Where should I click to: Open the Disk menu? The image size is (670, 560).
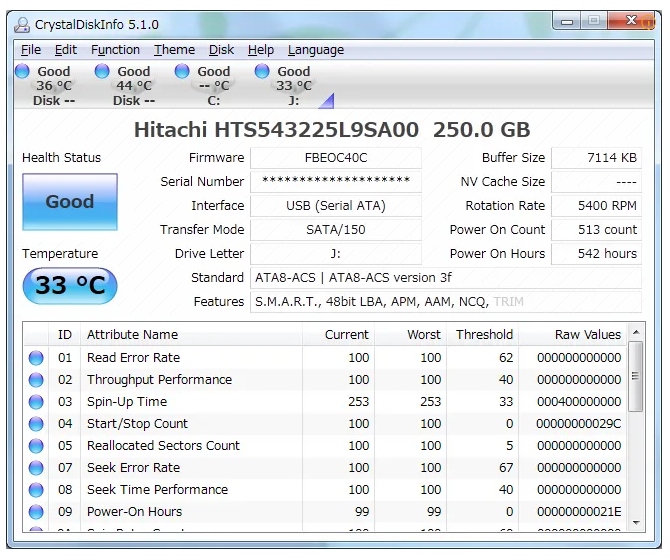(221, 50)
